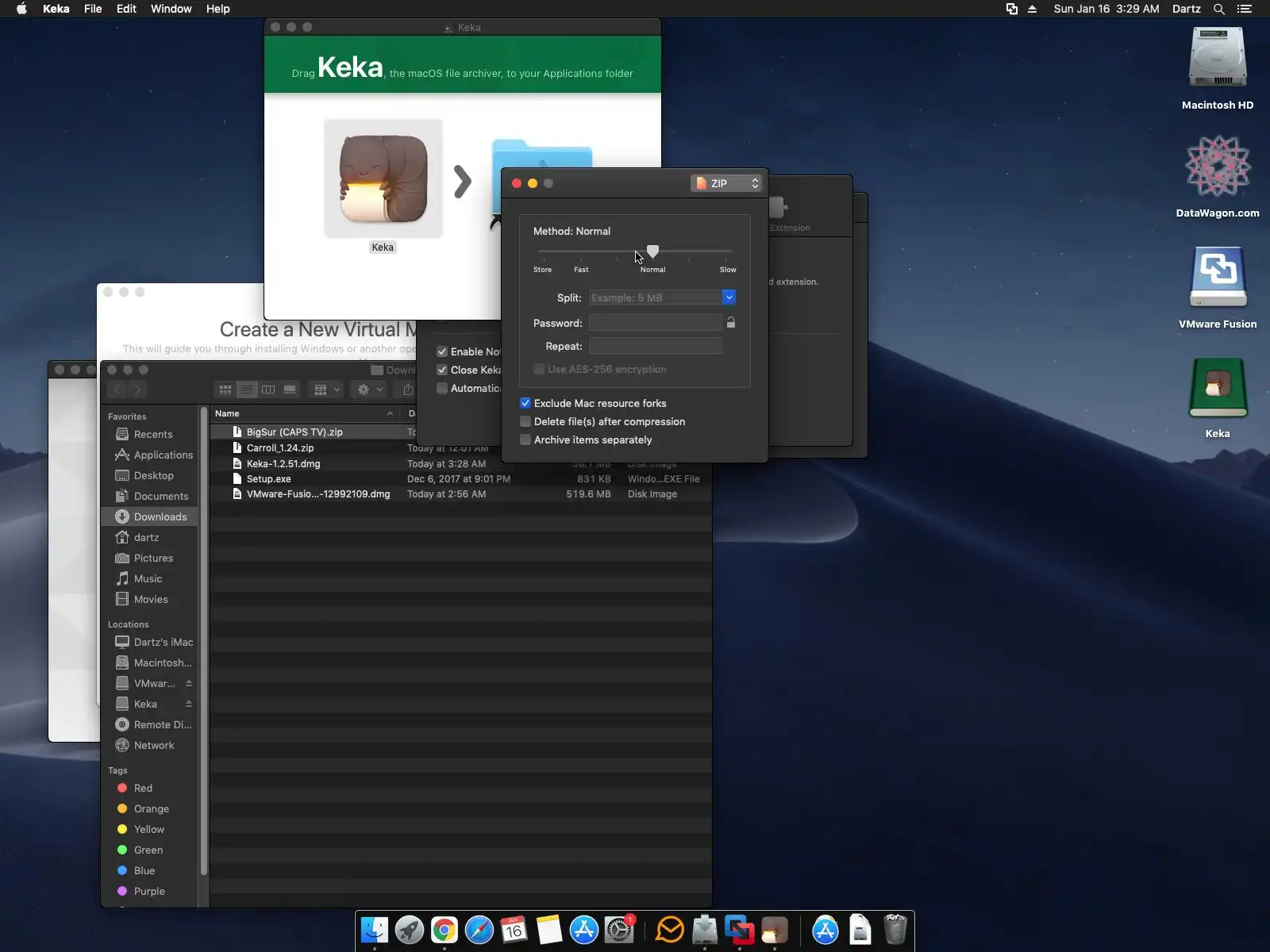This screenshot has width=1270, height=952.
Task: Eject the Keka volume in Finder sidebar
Action: click(189, 704)
